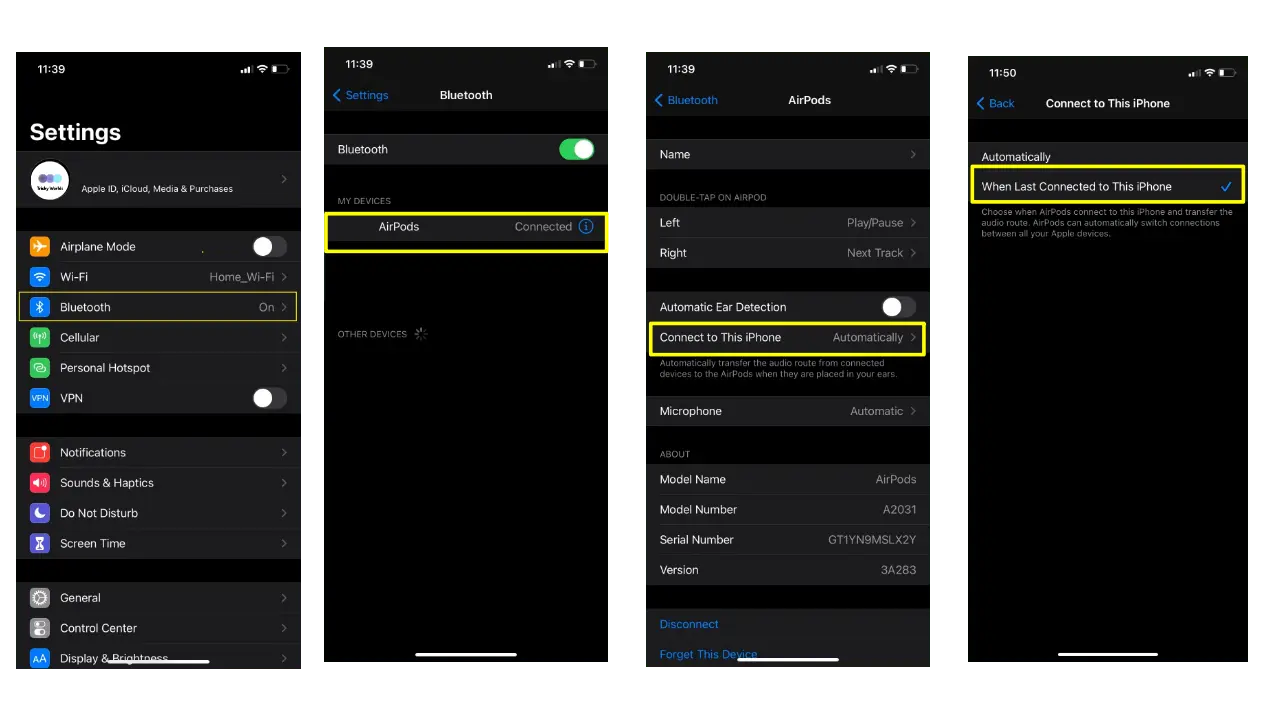
Task: Tap the Cellular antenna icon
Action: (40, 338)
